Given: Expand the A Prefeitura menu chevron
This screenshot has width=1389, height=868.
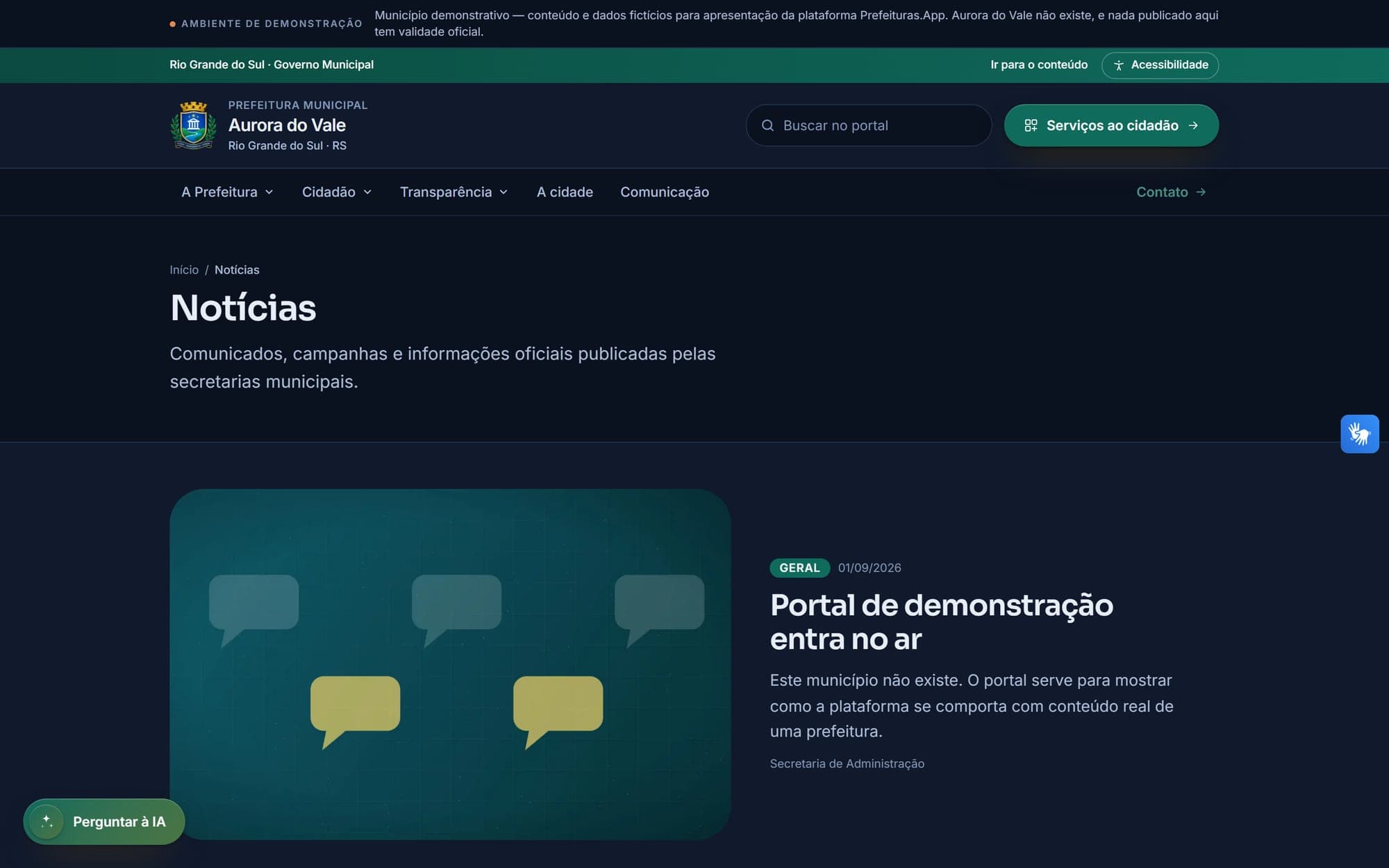Looking at the screenshot, I should coord(269,192).
